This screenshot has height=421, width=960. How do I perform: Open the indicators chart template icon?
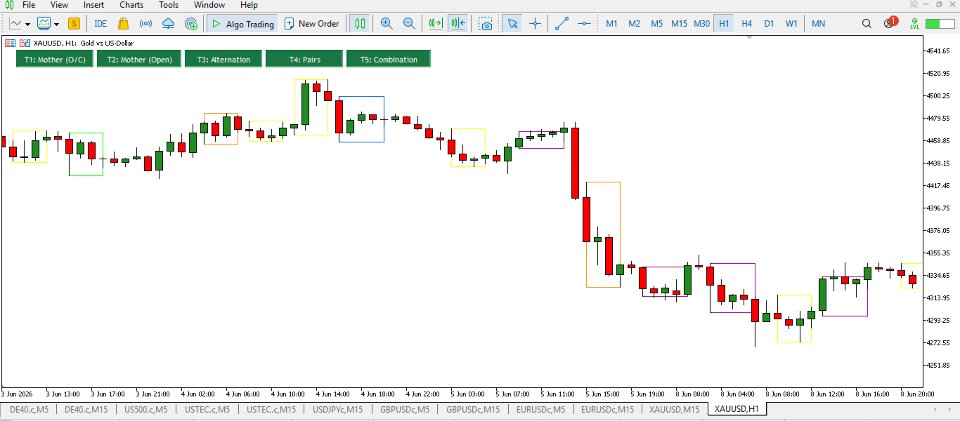pyautogui.click(x=43, y=24)
